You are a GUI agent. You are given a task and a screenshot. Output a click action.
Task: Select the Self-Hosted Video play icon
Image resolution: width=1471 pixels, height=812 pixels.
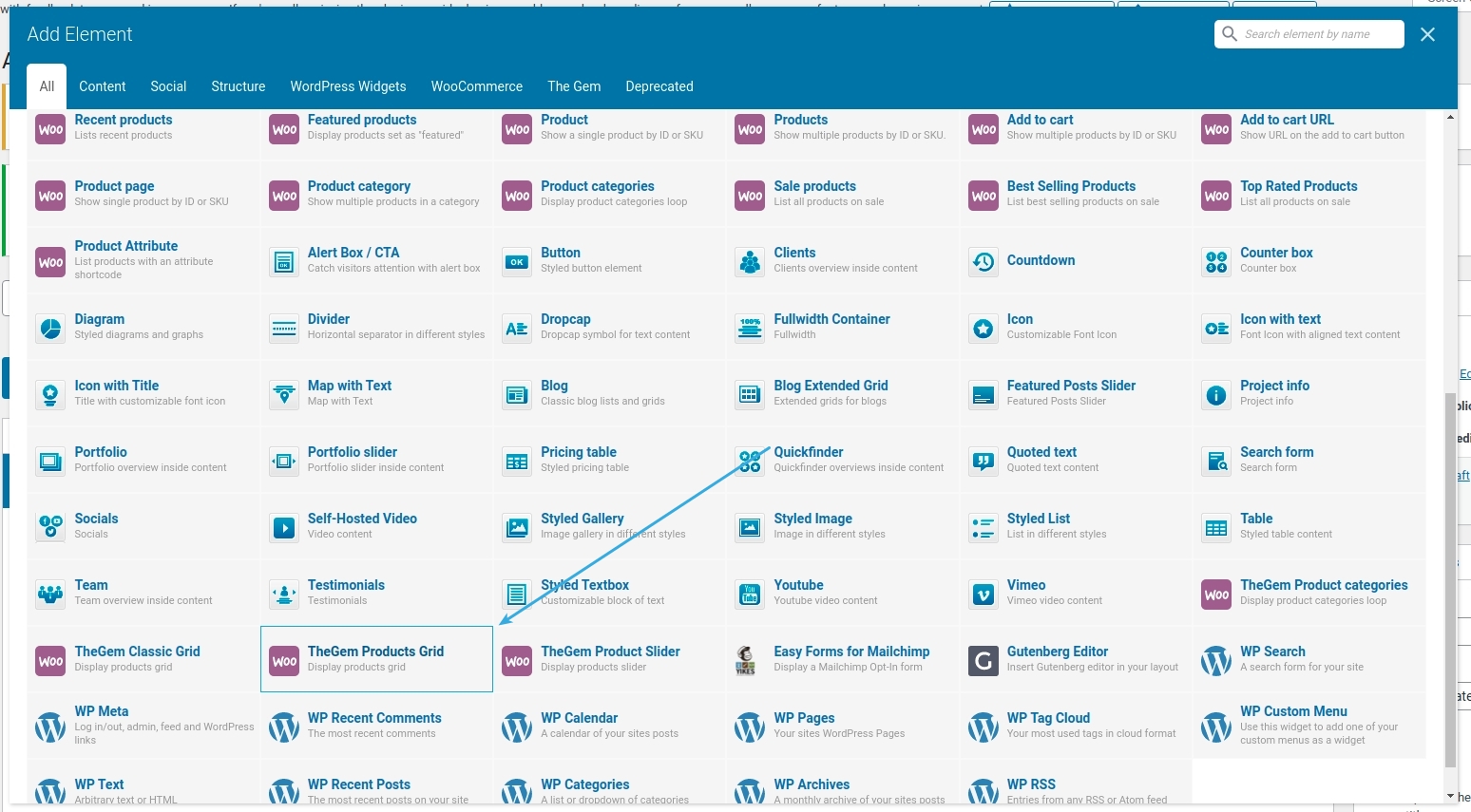point(283,528)
